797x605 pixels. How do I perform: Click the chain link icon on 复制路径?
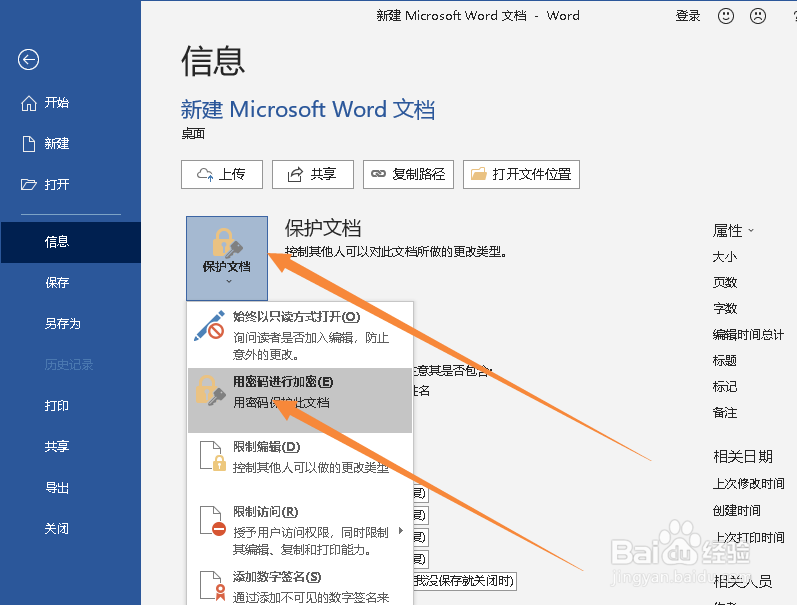click(x=378, y=174)
